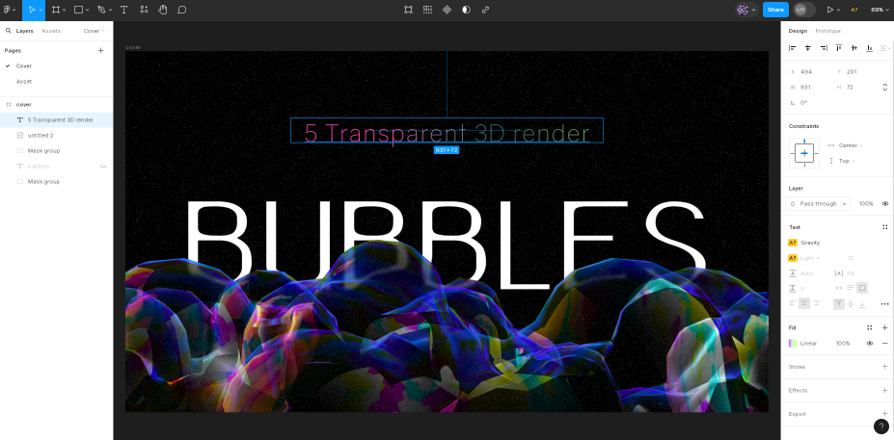Click the Linear gradient fill swatch
This screenshot has width=894, height=440.
click(x=793, y=343)
